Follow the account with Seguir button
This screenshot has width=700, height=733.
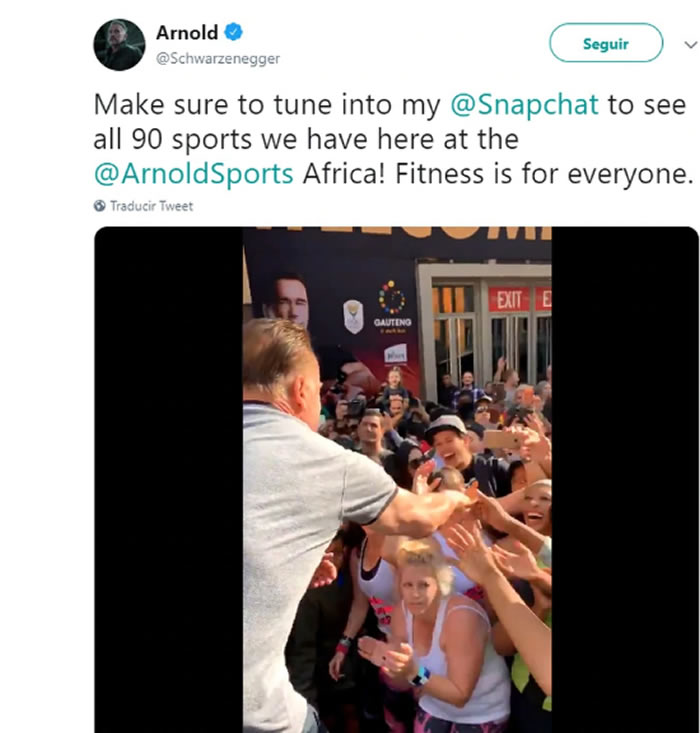[606, 43]
